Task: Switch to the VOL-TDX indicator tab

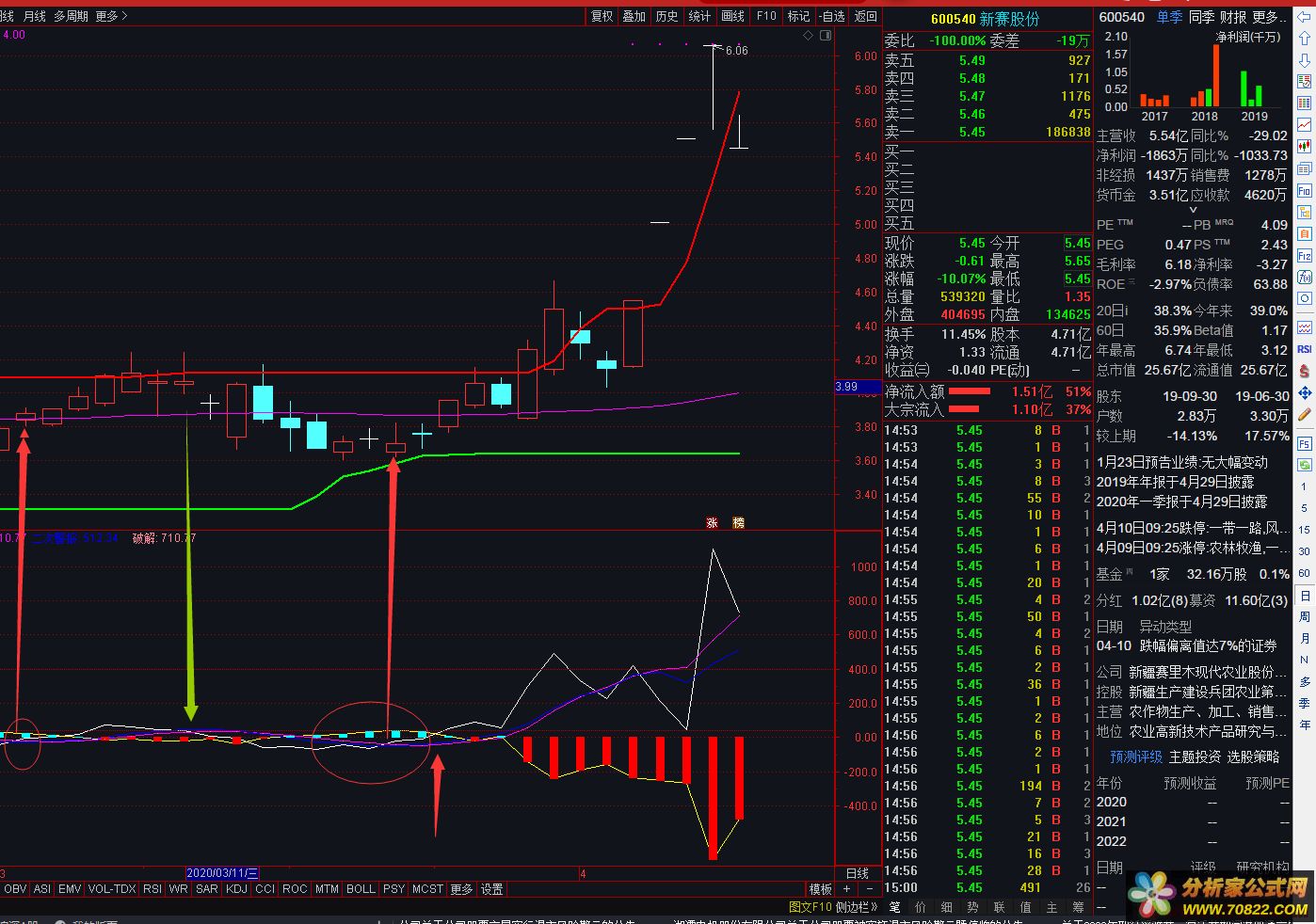Action: [112, 889]
